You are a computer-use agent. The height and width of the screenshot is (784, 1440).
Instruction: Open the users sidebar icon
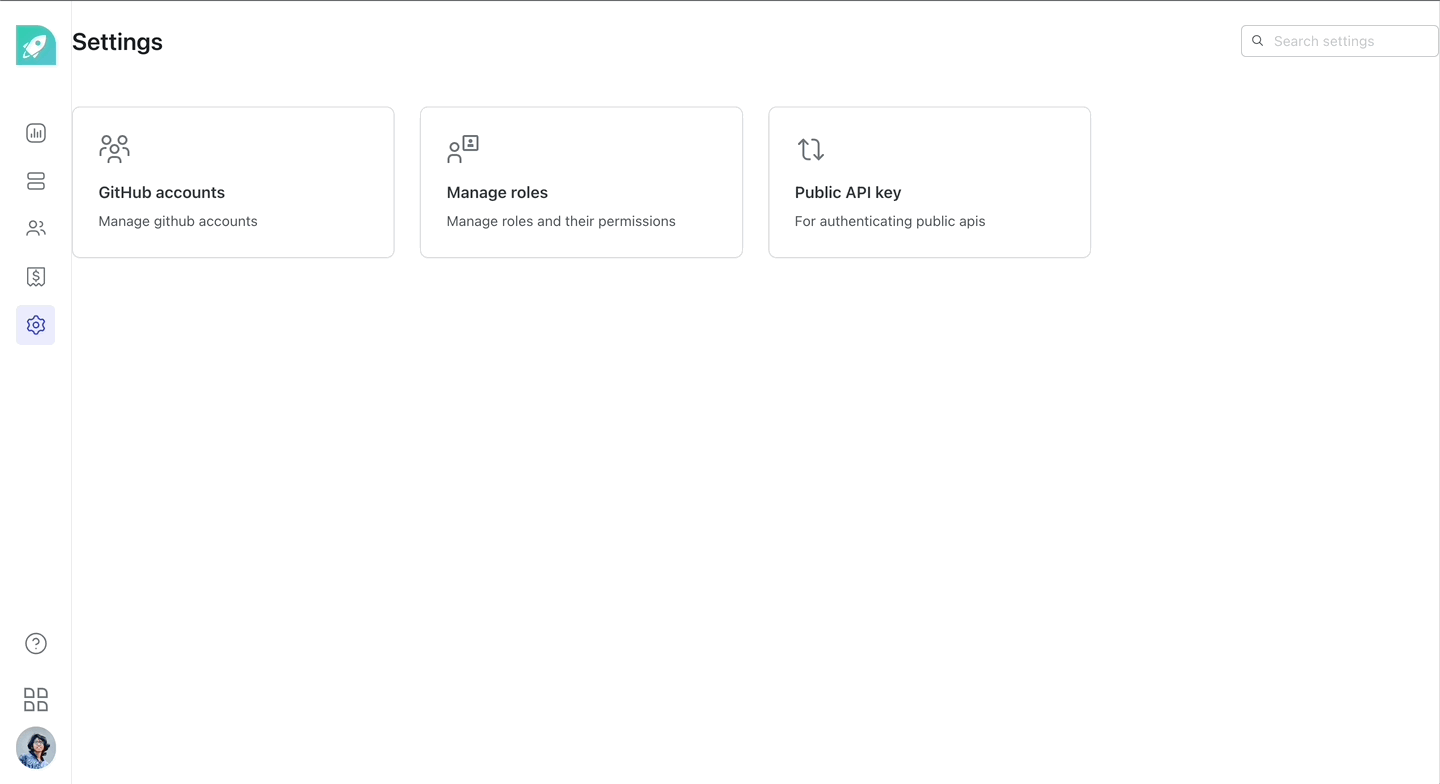pos(36,229)
